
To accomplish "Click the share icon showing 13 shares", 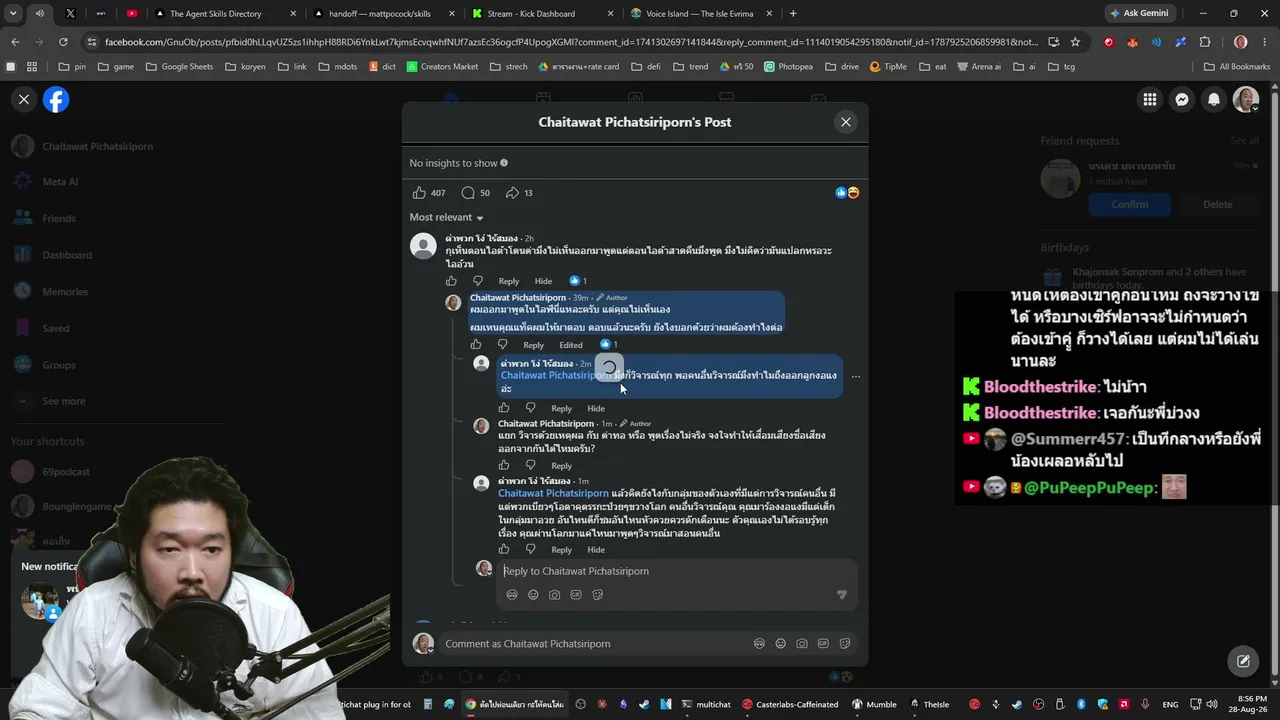I will [x=512, y=193].
